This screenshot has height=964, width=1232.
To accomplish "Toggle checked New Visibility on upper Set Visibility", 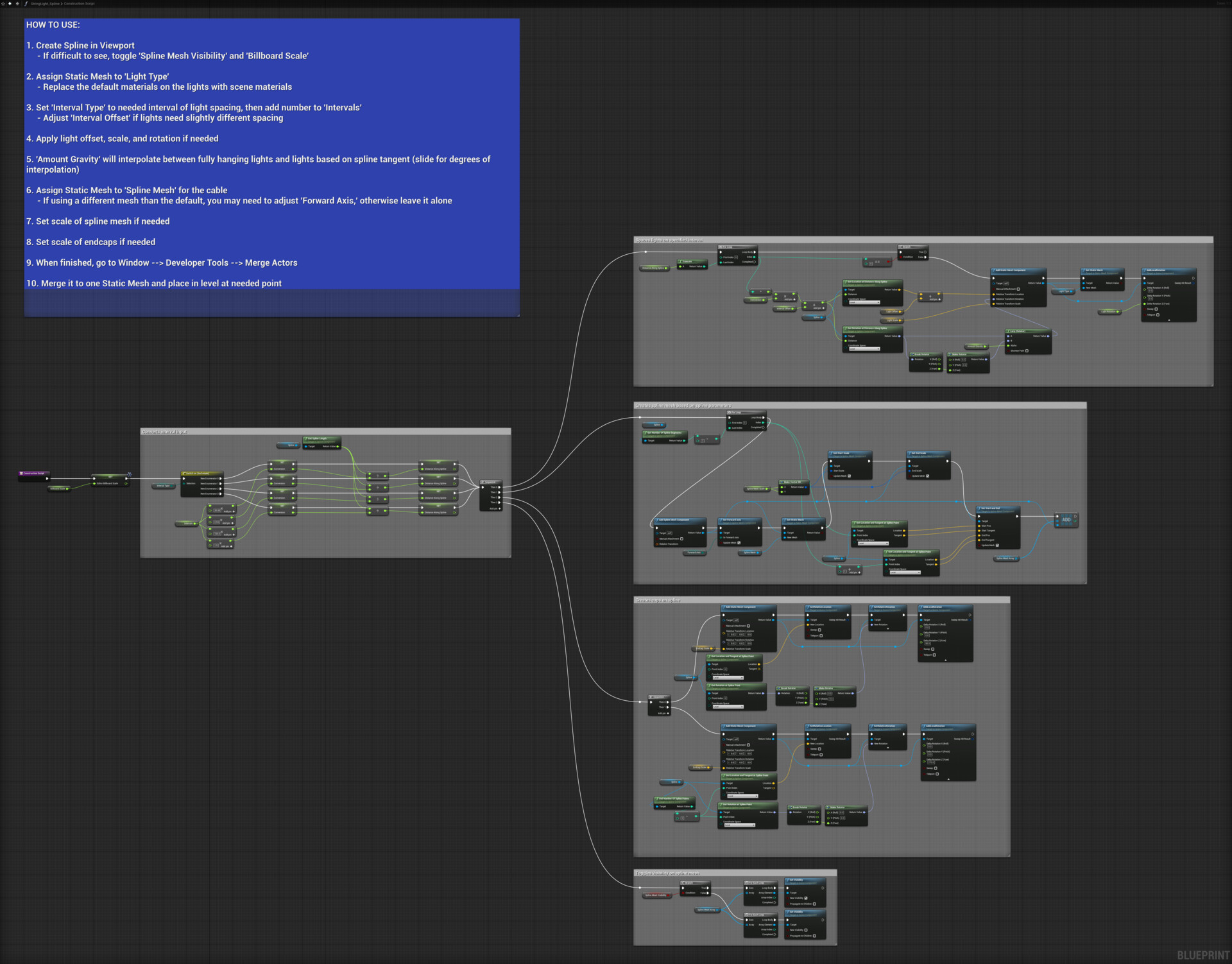I will click(806, 898).
